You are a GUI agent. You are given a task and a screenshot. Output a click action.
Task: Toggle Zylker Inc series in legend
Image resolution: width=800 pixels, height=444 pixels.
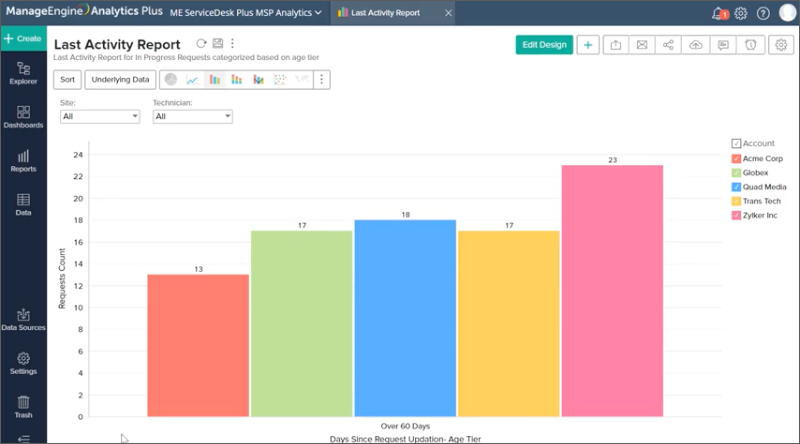click(737, 215)
